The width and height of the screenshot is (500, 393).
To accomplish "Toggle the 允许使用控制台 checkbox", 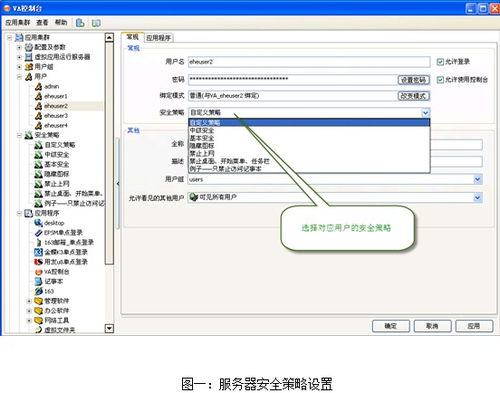I will (x=440, y=79).
